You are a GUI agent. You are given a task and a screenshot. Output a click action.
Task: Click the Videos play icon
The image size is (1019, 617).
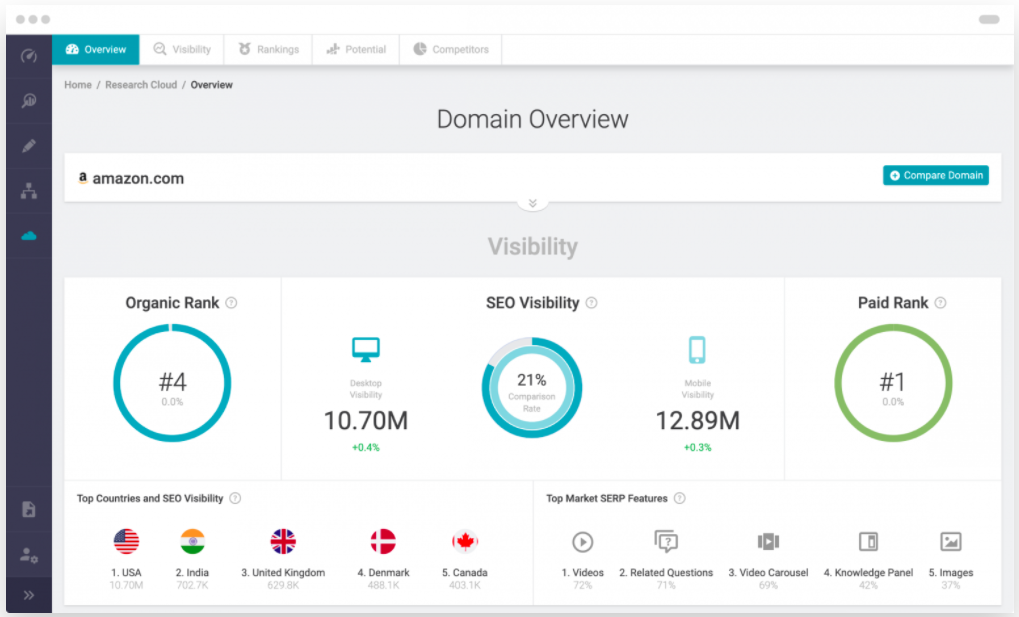pyautogui.click(x=582, y=542)
